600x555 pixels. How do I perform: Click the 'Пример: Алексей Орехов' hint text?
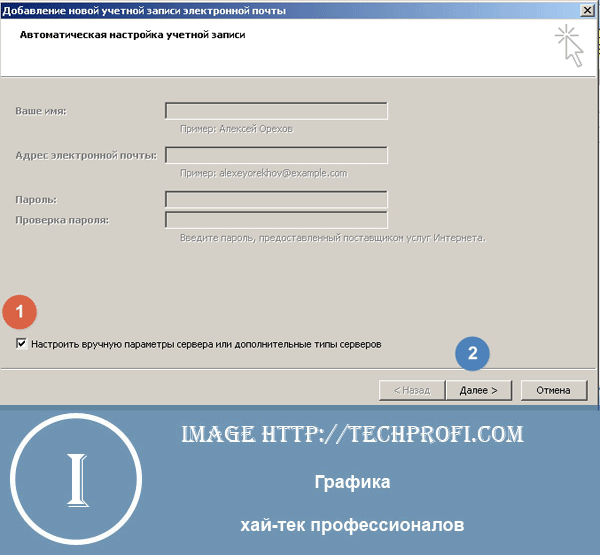point(236,129)
